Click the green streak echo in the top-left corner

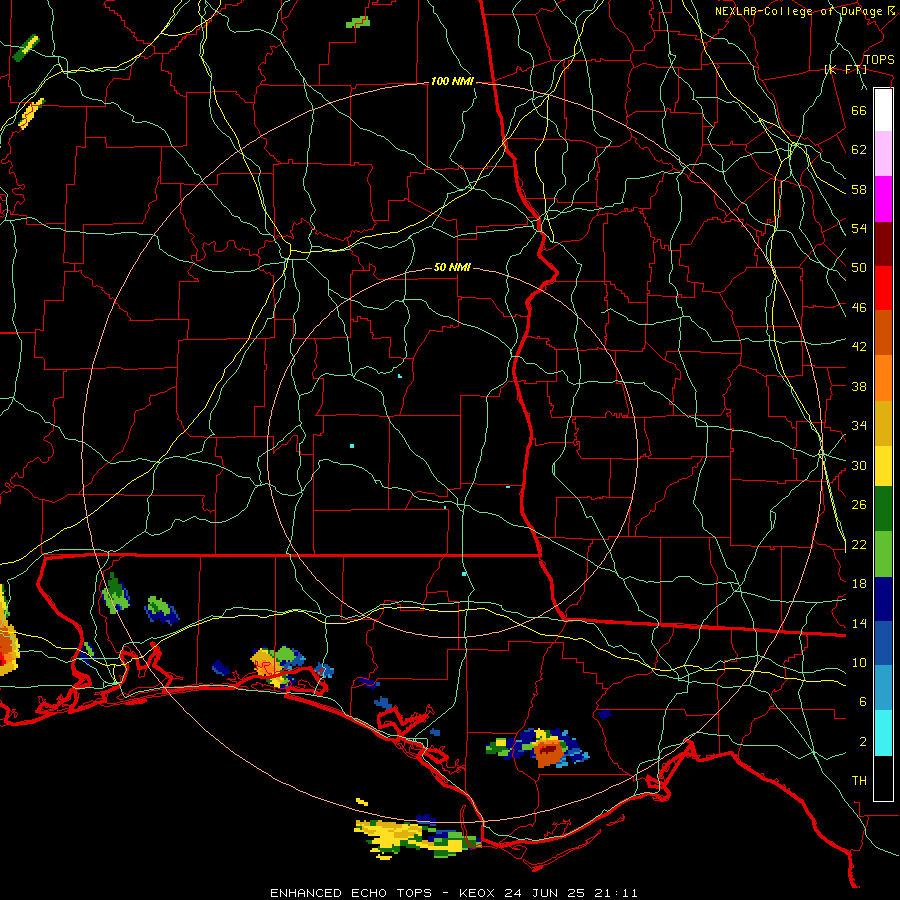[26, 49]
